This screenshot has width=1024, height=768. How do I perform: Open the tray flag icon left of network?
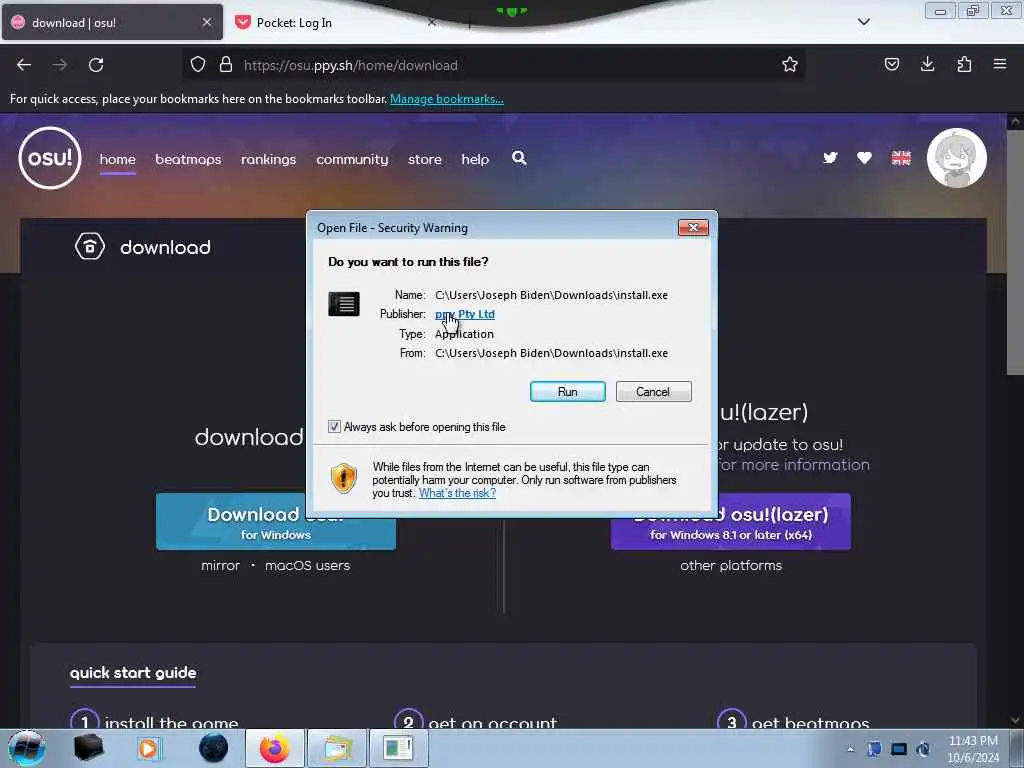(x=874, y=749)
